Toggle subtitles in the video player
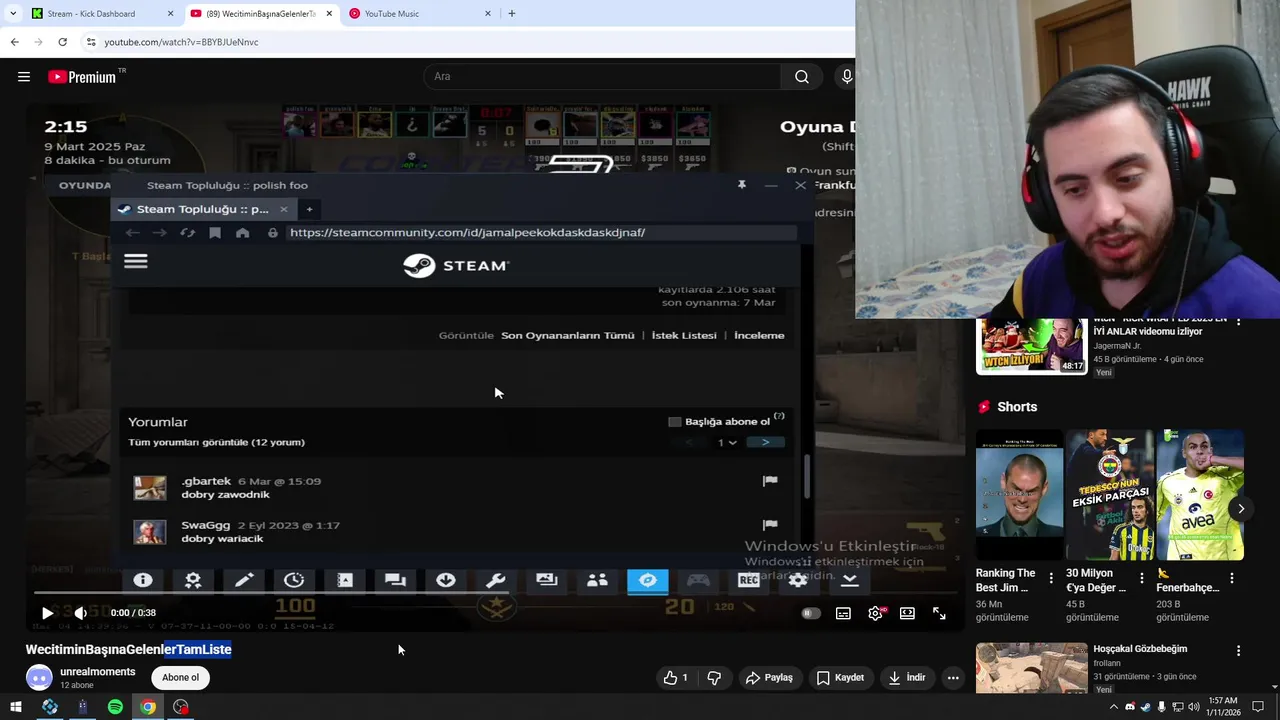Image resolution: width=1280 pixels, height=720 pixels. click(x=843, y=613)
